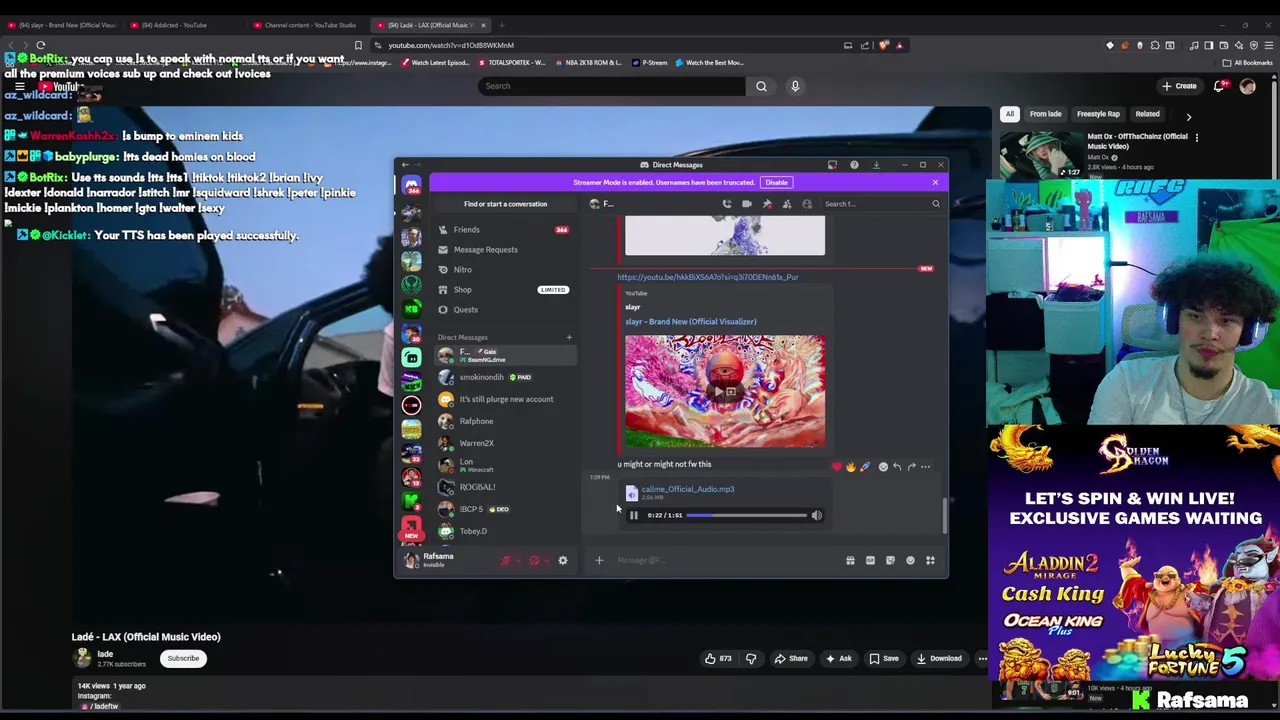React with the fire emoji on the message
The image size is (1280, 720).
[x=851, y=467]
